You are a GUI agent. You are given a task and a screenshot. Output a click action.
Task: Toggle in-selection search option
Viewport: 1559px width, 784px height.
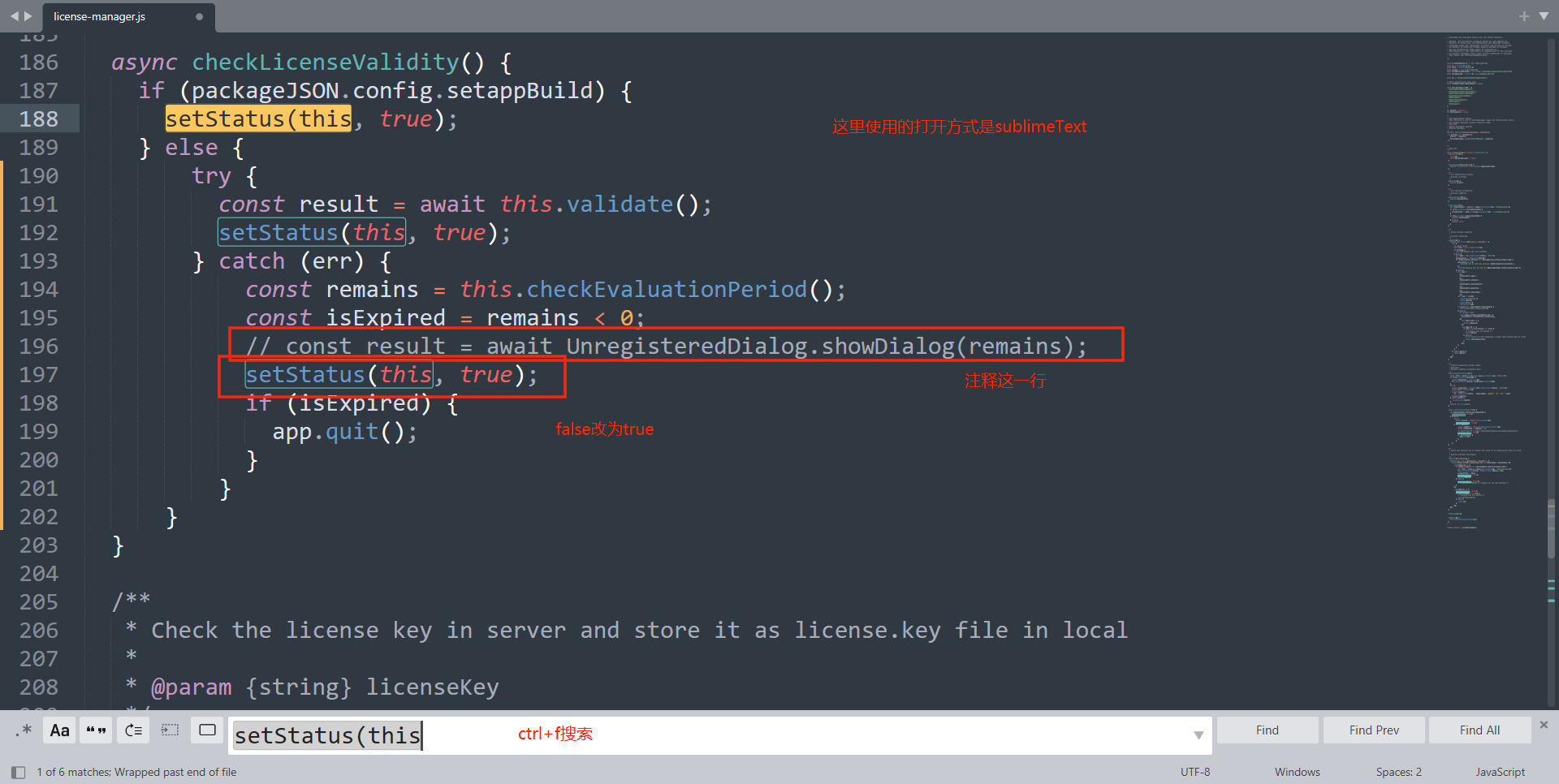point(170,730)
